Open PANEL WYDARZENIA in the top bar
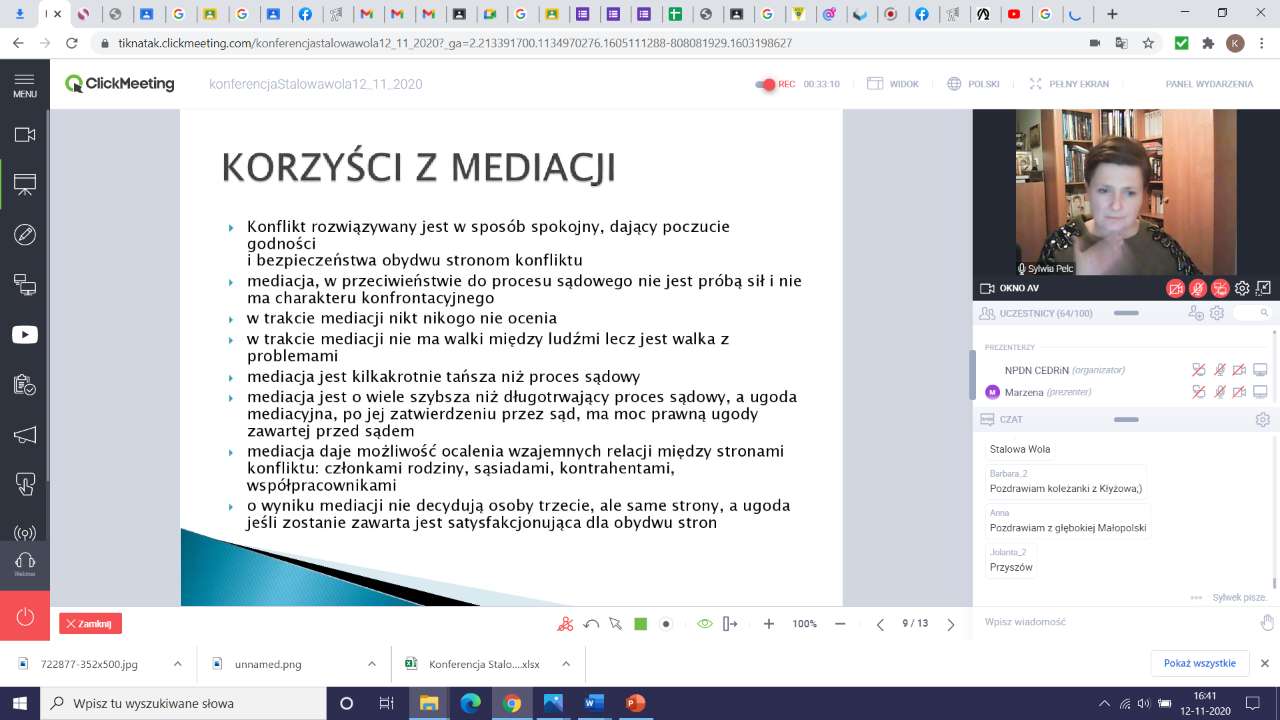The width and height of the screenshot is (1280, 720). (x=1208, y=84)
